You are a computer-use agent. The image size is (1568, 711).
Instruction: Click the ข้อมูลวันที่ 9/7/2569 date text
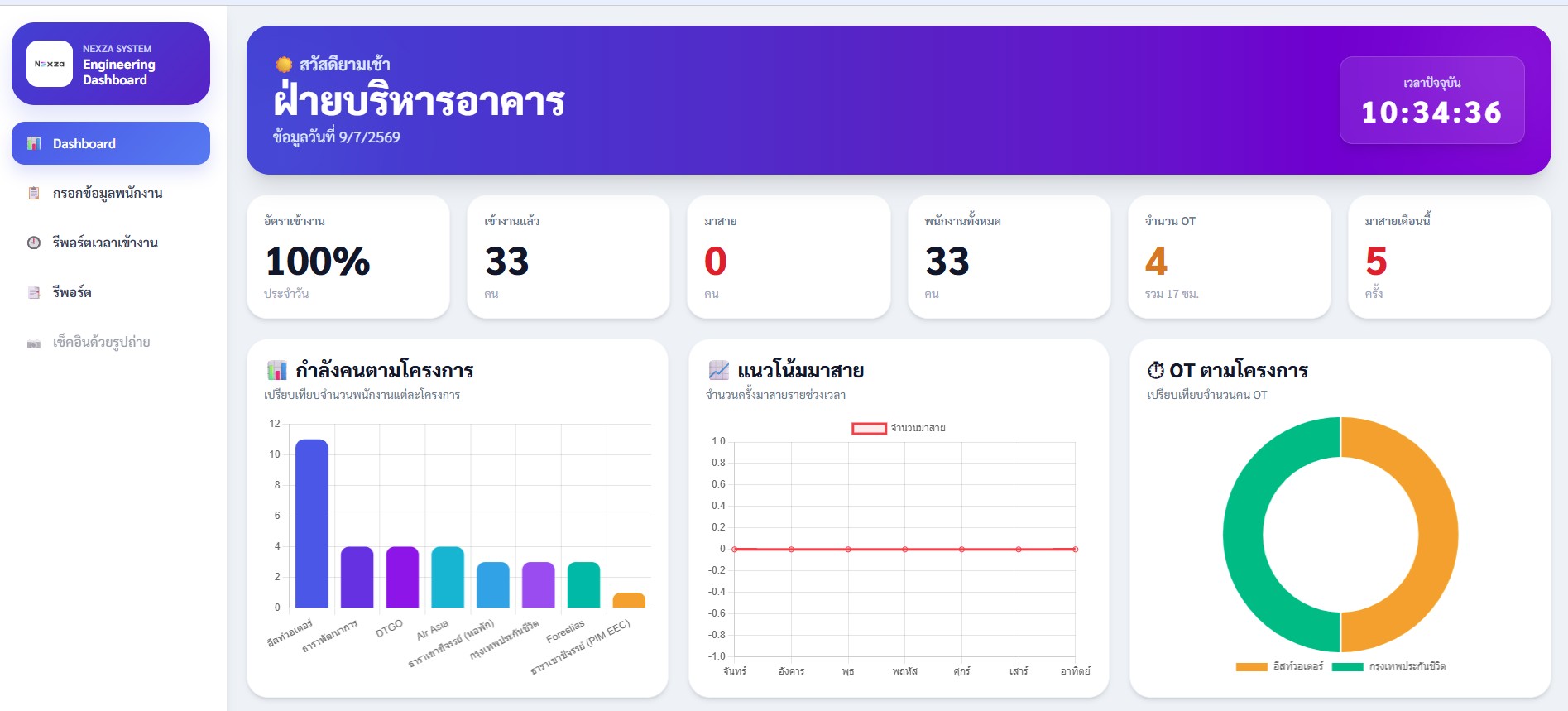coord(337,137)
